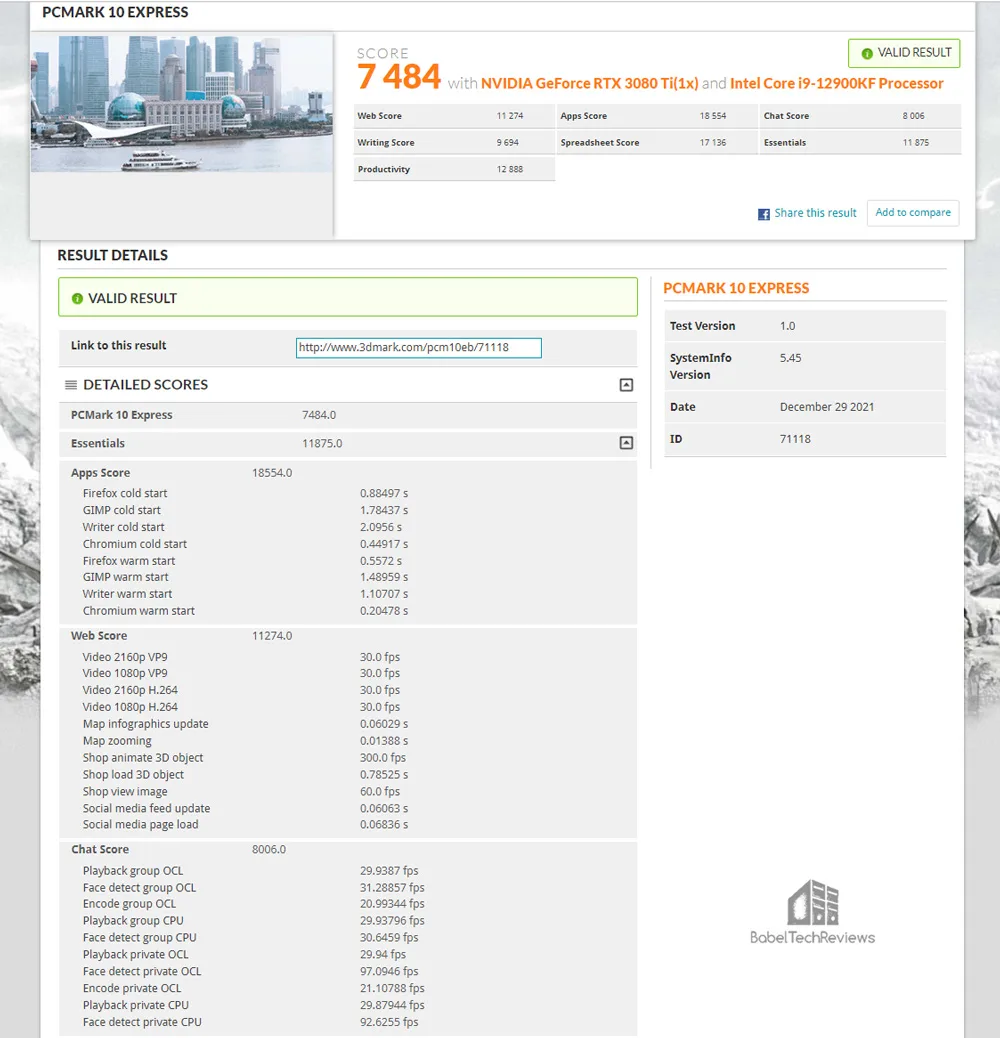Select the result link URL field
1000x1038 pixels.
pyautogui.click(x=419, y=348)
